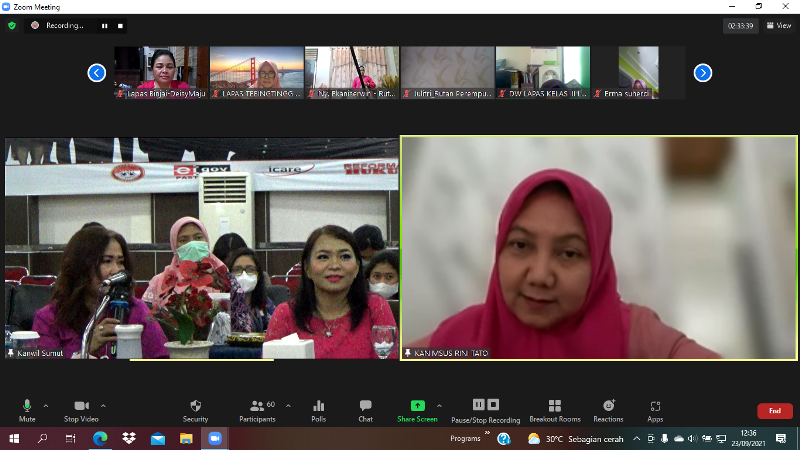Expand the Share Screen options arrow
This screenshot has height=450, width=800.
(x=439, y=405)
